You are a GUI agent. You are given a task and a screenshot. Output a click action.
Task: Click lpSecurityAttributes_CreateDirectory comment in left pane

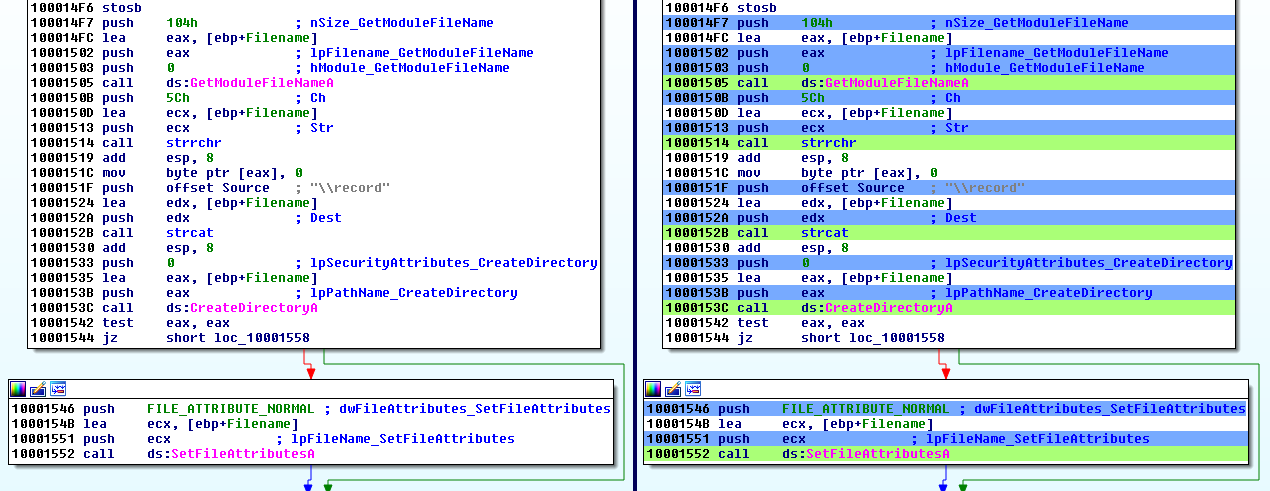454,263
